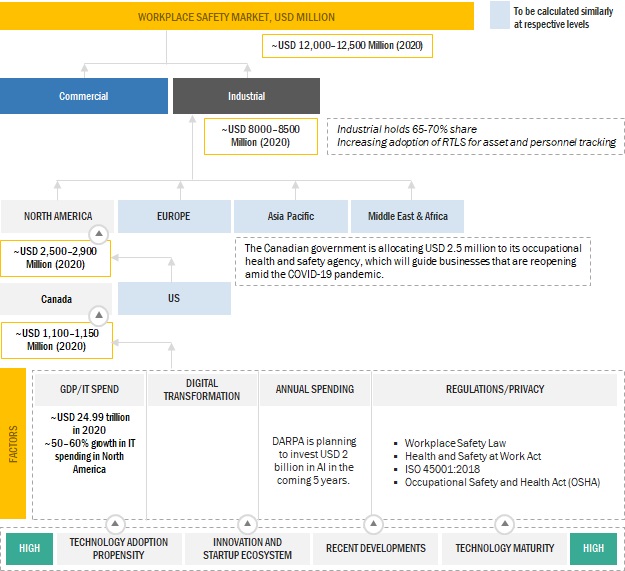Viewport: 625px width, 571px height.
Task: Click the arrow circle icon below North America
Action: (98, 234)
